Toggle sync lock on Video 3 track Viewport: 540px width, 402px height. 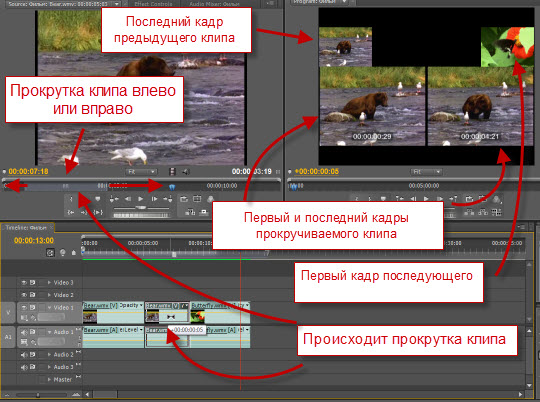pos(33,282)
